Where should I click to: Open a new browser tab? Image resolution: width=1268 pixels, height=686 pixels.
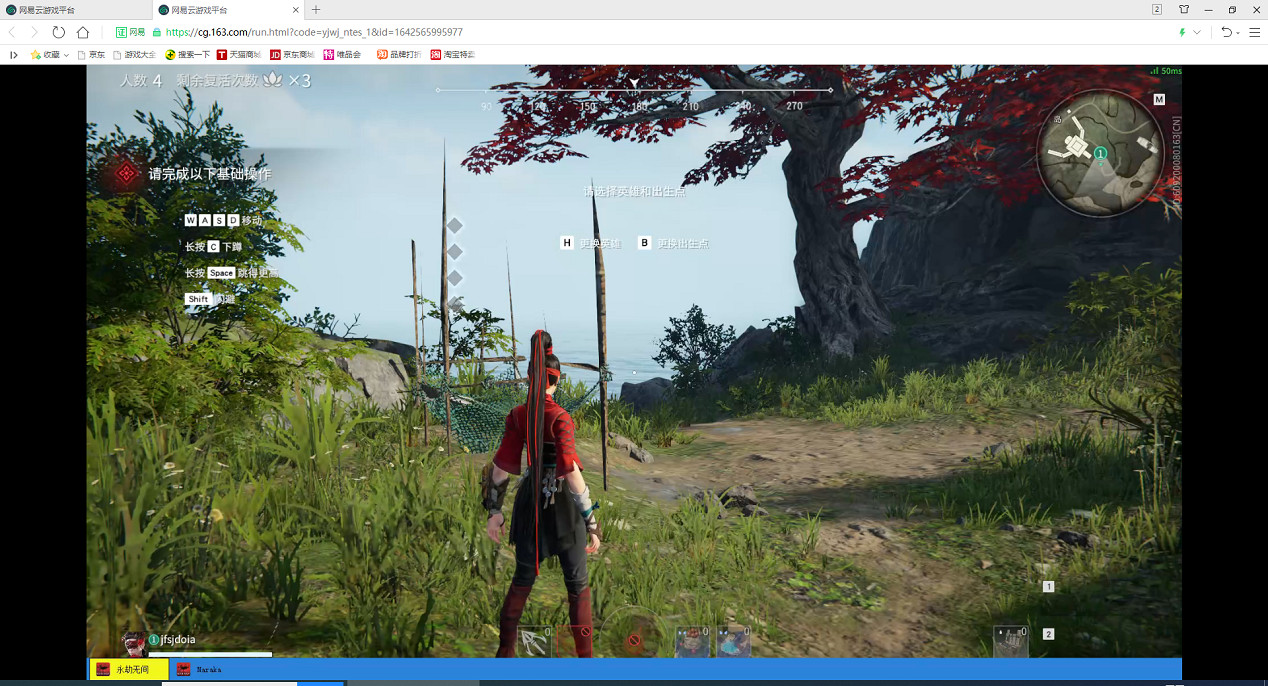click(x=316, y=9)
